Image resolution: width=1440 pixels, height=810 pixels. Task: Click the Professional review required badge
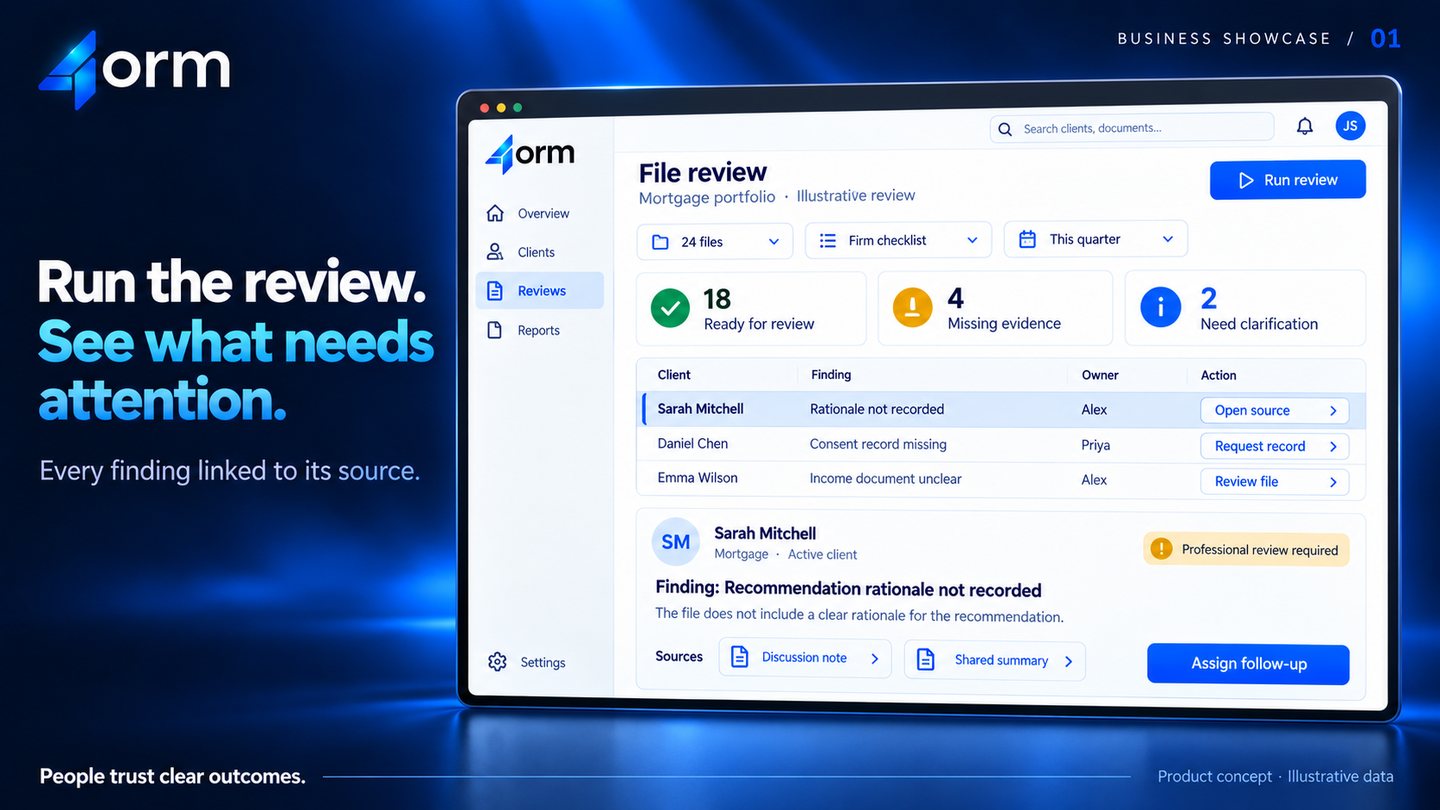pyautogui.click(x=1246, y=549)
